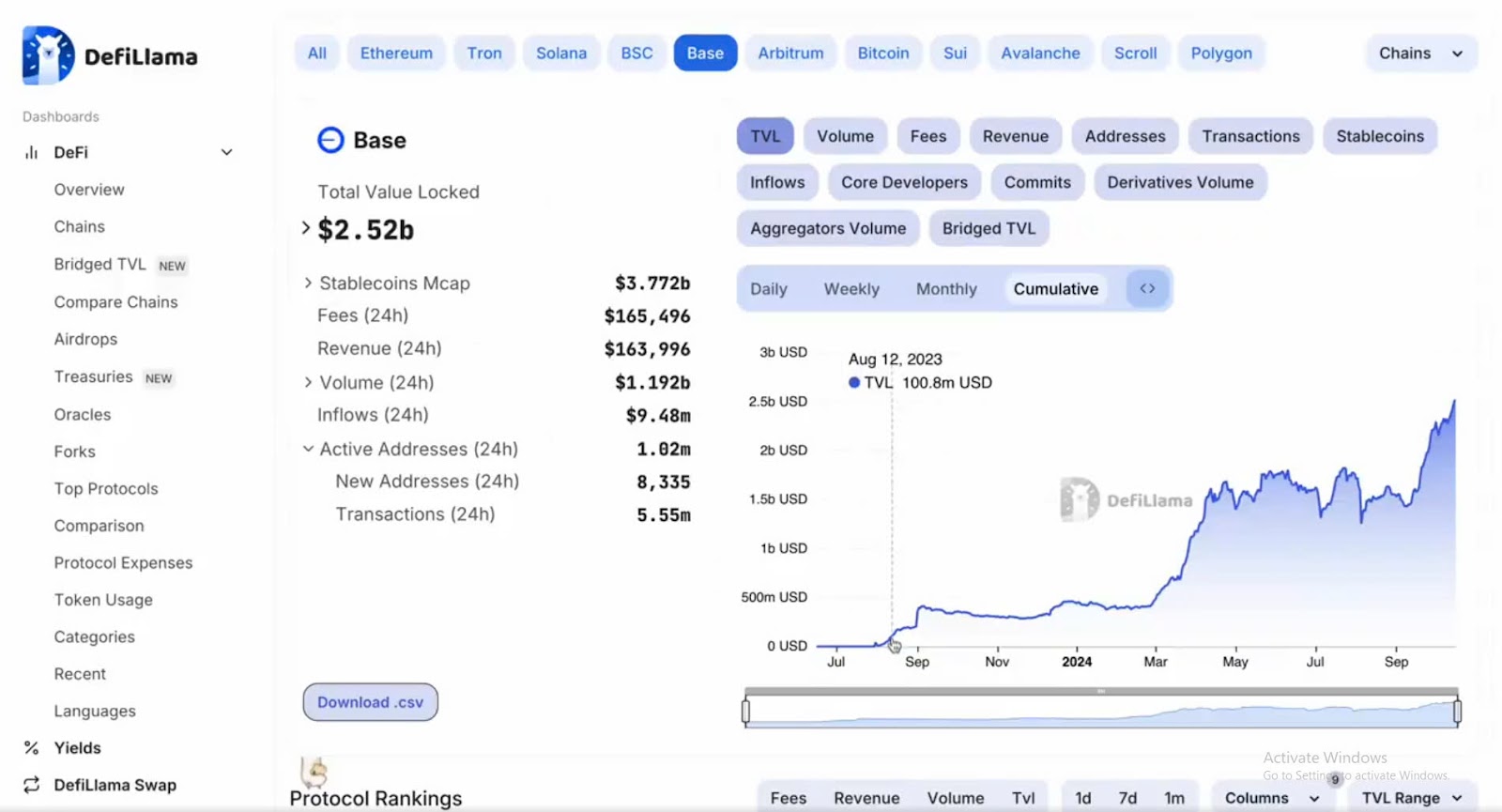Select the Monthly chart interval
This screenshot has width=1502, height=812.
[x=946, y=289]
